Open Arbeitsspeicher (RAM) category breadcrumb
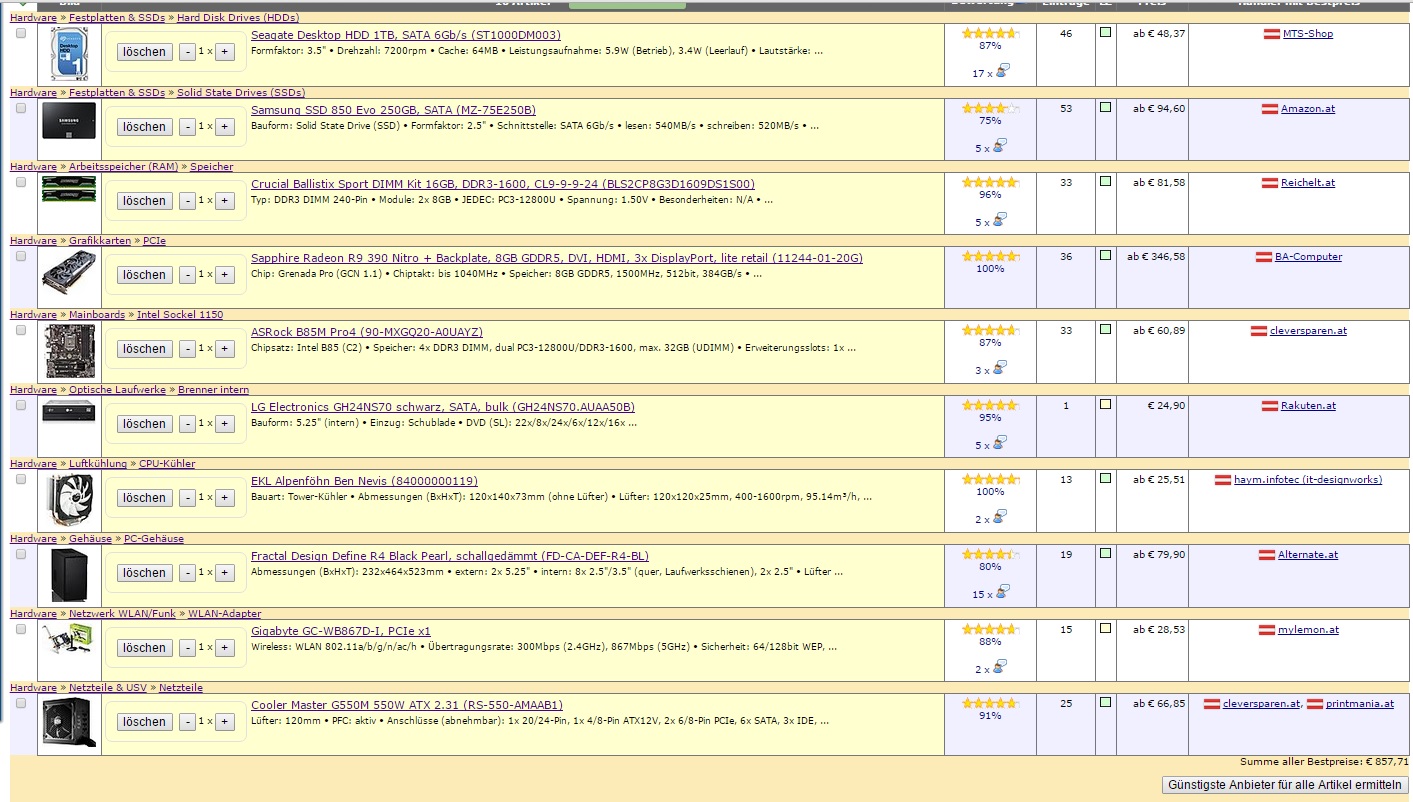This screenshot has height=802, width=1413. tap(123, 166)
